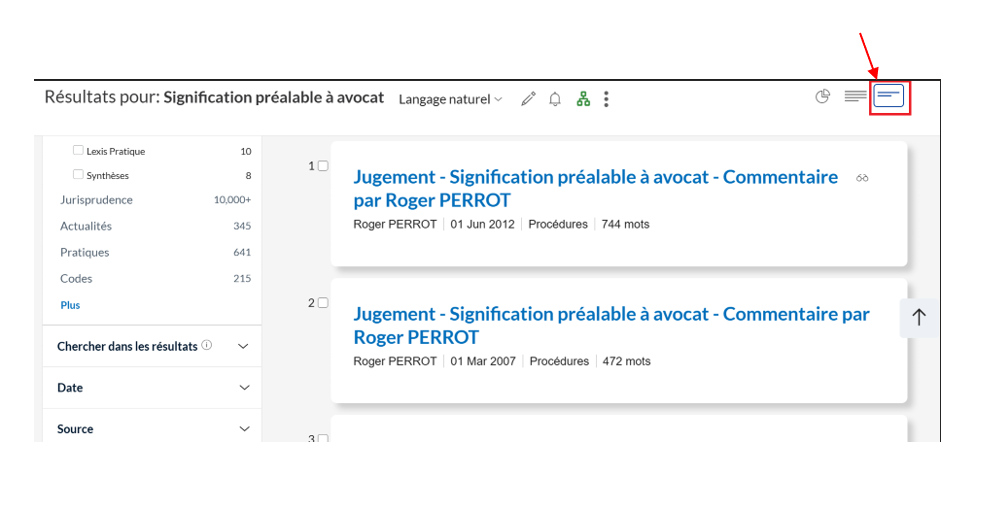Filter by Actualités category
This screenshot has height=511, width=1008.
pyautogui.click(x=86, y=226)
